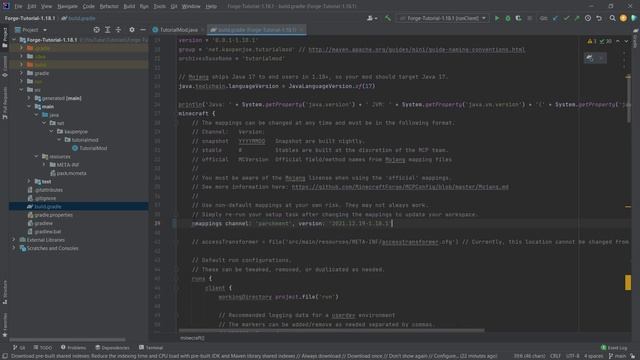The height and width of the screenshot is (360, 640).
Task: Click Load Gradle Changes floating icon
Action: point(590,58)
